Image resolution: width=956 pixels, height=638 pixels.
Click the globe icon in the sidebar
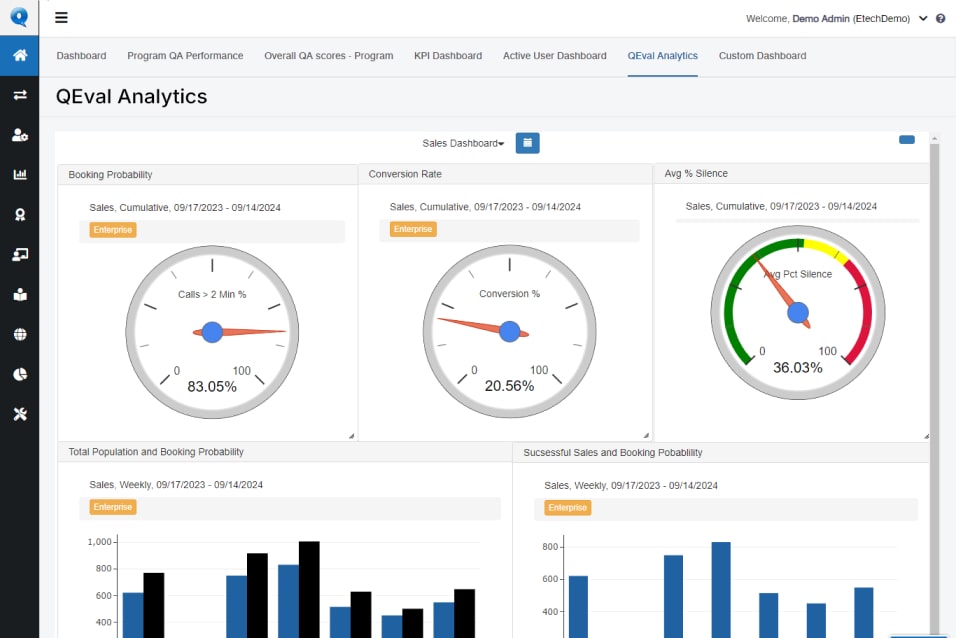click(x=19, y=335)
